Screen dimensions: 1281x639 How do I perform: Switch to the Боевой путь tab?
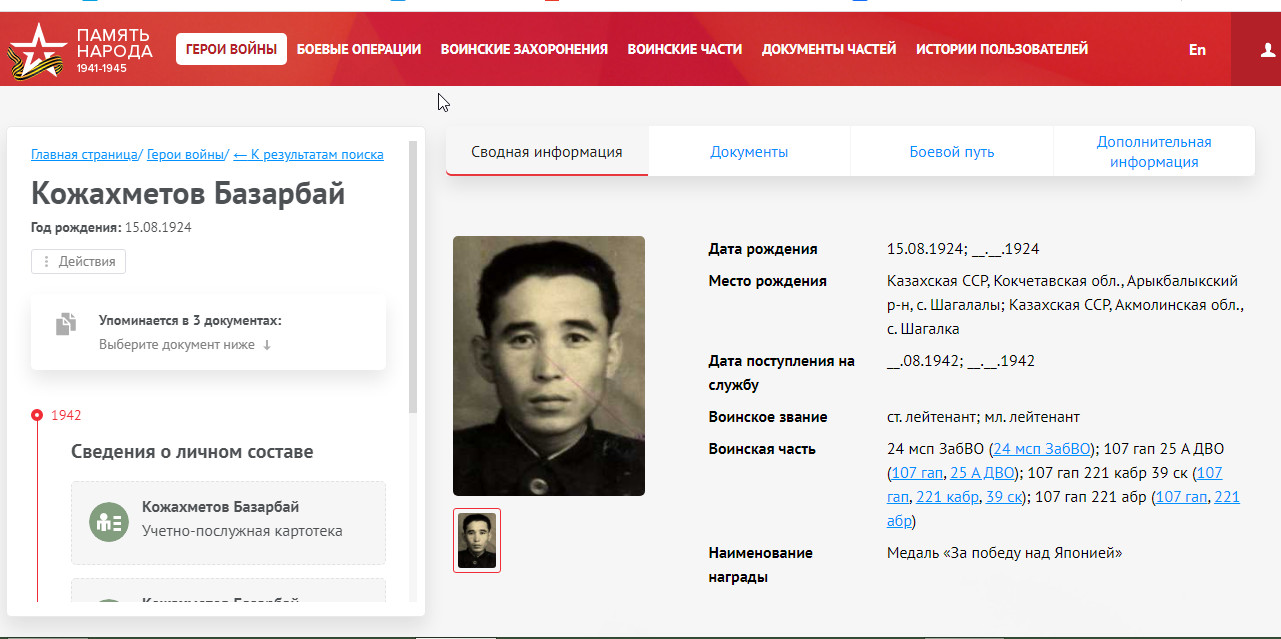coord(952,152)
